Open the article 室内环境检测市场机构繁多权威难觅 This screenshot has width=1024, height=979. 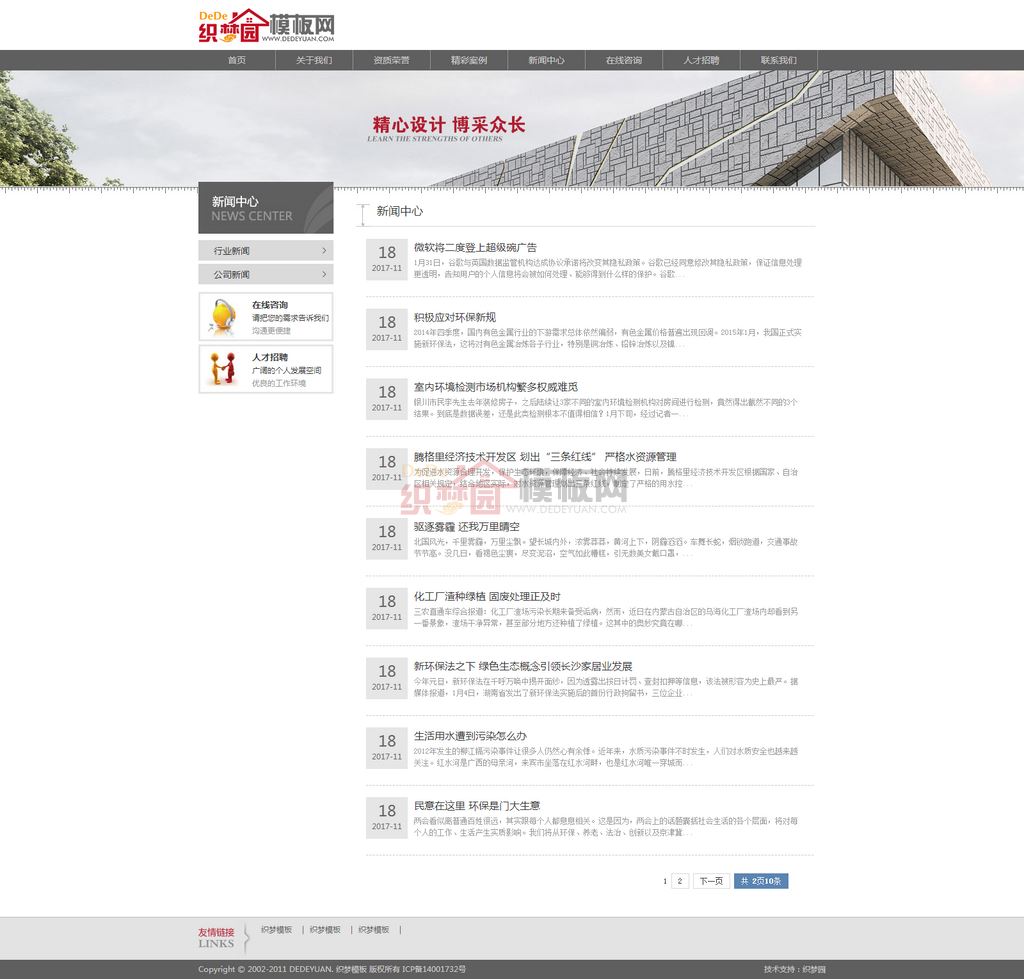tap(496, 387)
